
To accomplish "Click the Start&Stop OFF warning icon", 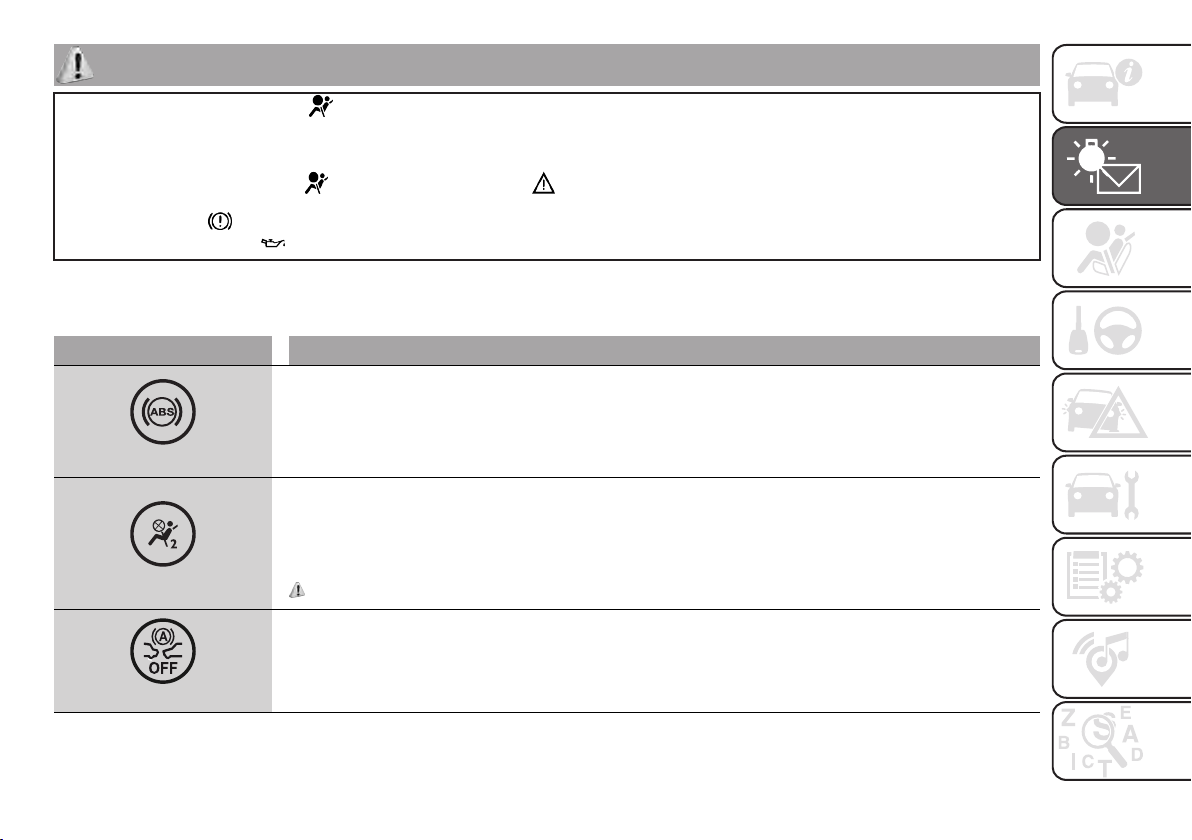I will 163,651.
